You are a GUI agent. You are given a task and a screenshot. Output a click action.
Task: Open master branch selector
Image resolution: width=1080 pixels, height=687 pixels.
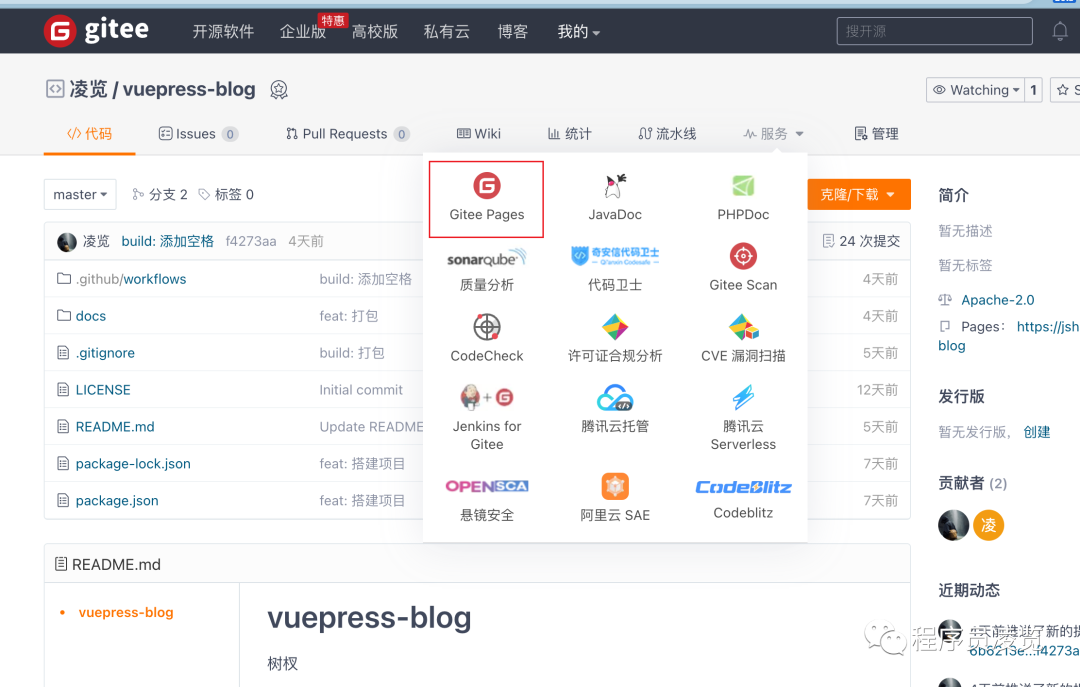pyautogui.click(x=80, y=194)
